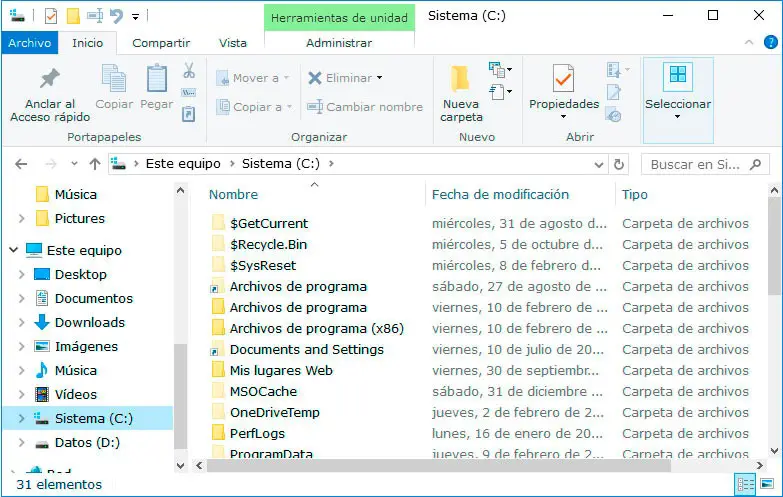
Task: Select the Documents and Settings shortcut
Action: pyautogui.click(x=307, y=349)
